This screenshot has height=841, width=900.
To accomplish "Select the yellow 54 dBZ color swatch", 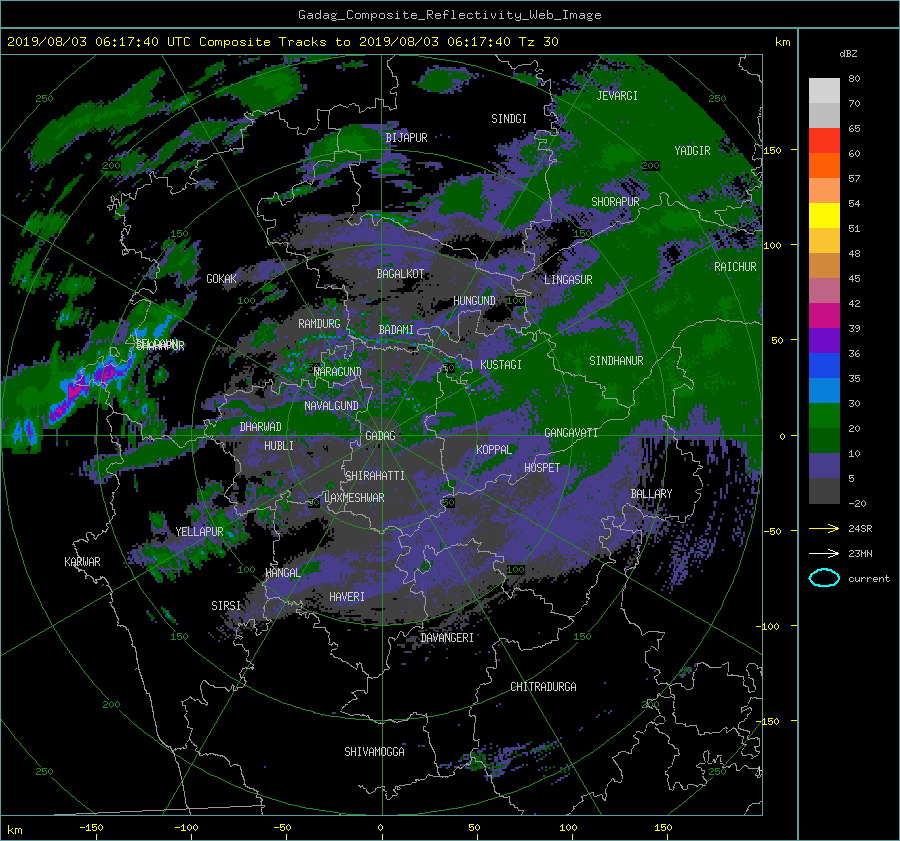I will pyautogui.click(x=824, y=215).
